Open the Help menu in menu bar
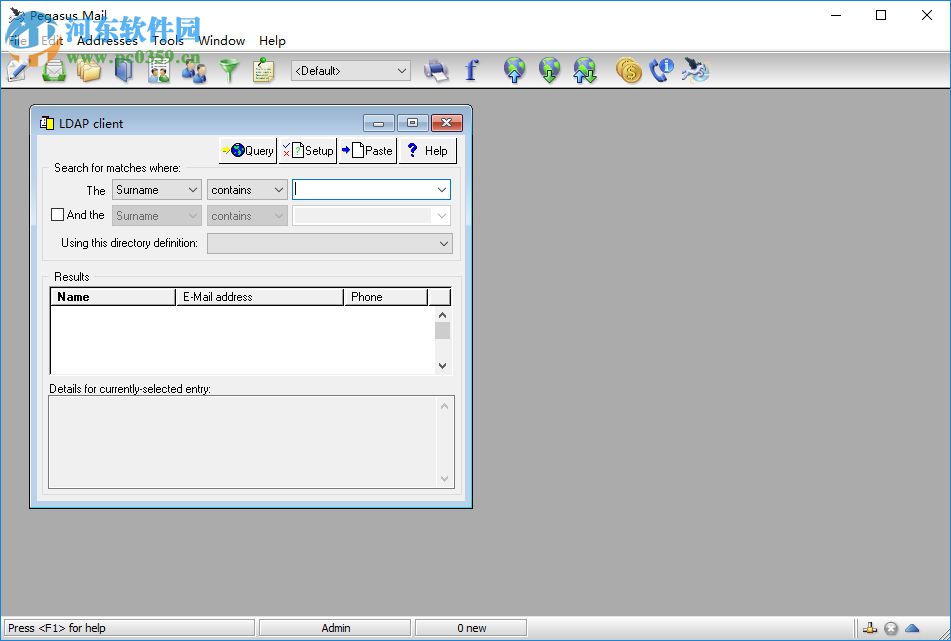951x641 pixels. [x=272, y=41]
